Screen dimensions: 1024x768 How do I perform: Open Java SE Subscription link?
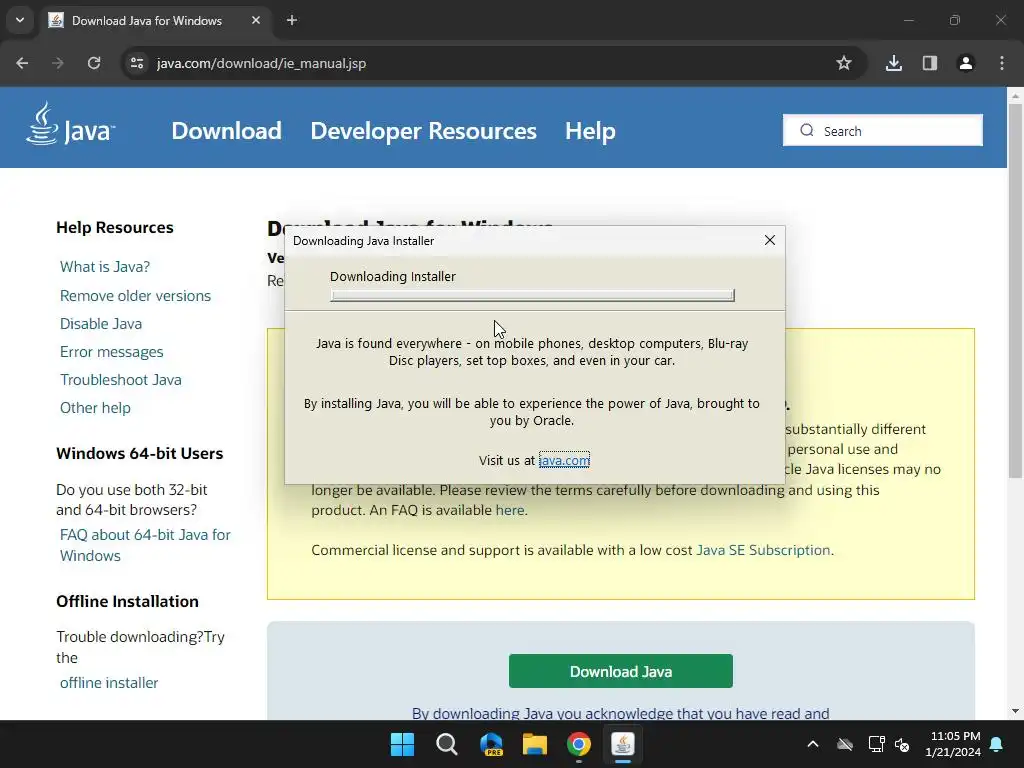[763, 550]
